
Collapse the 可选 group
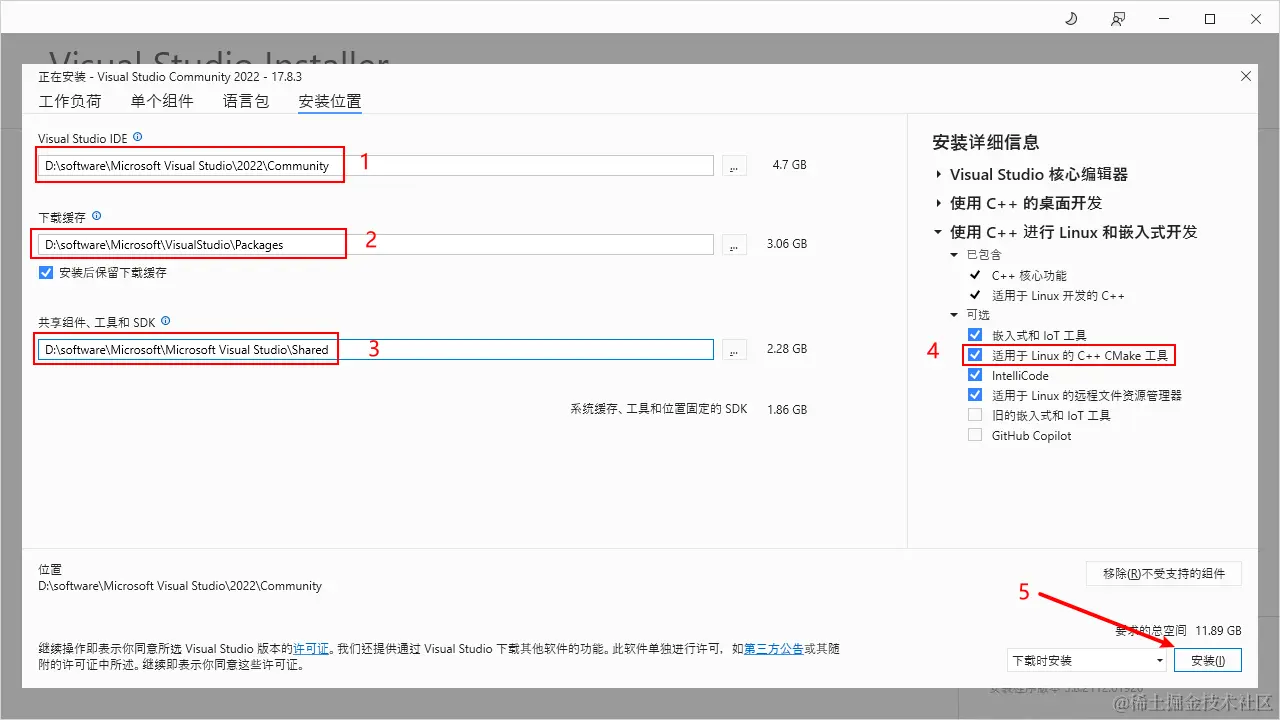point(955,315)
